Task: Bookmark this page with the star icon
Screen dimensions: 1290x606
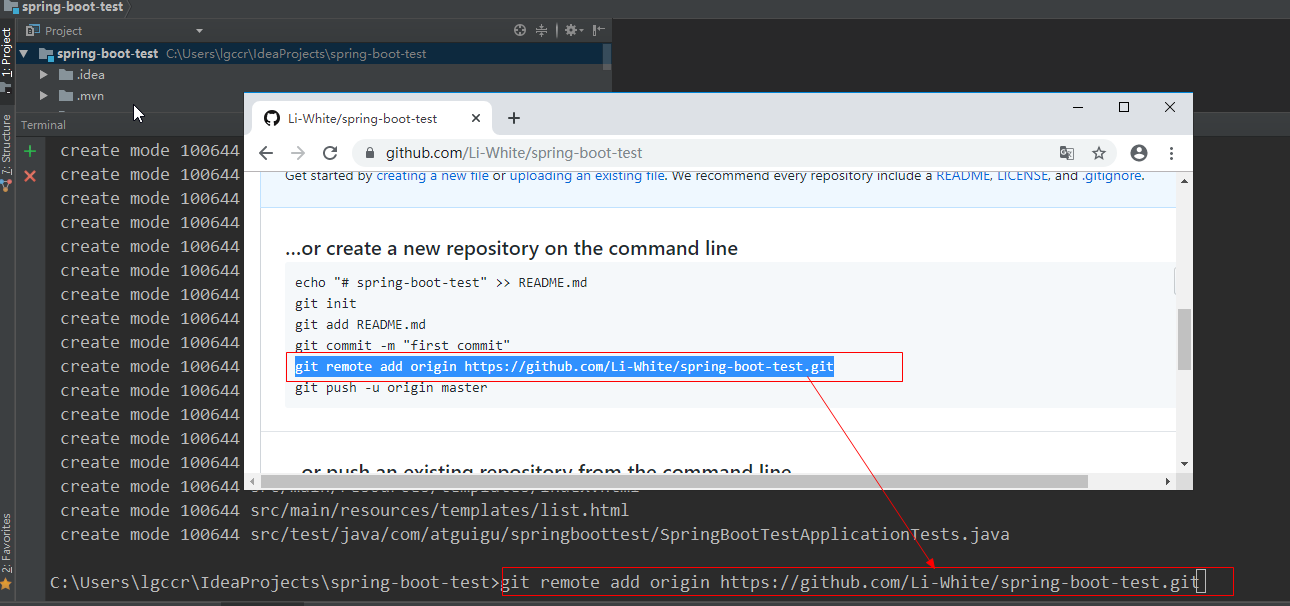Action: (x=1099, y=153)
